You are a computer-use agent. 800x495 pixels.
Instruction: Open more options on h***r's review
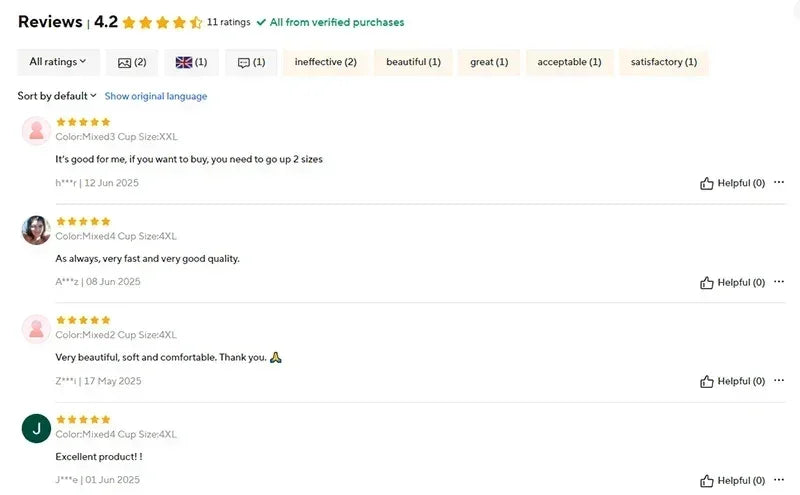[779, 182]
